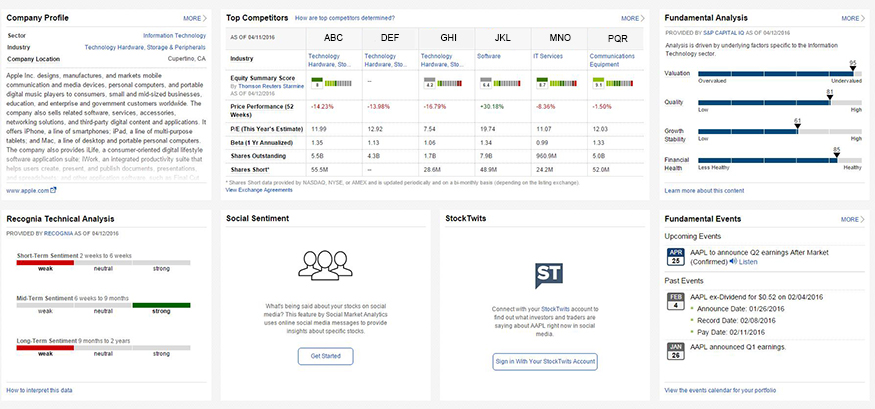Click the FEB 4 calendar icon
875x409 pixels.
674,301
